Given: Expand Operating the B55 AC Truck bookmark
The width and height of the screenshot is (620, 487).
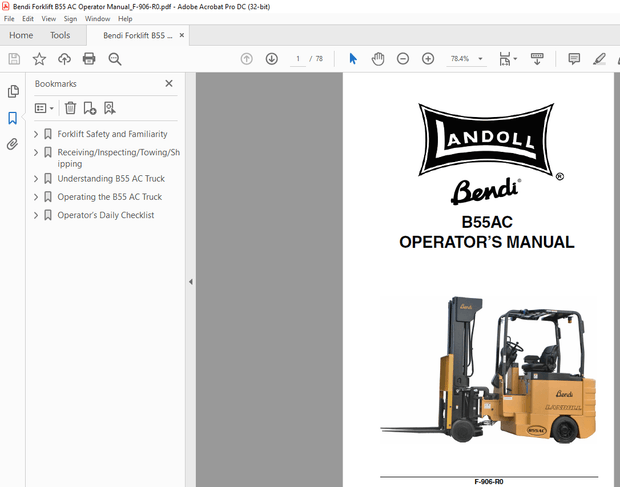Looking at the screenshot, I should 36,197.
